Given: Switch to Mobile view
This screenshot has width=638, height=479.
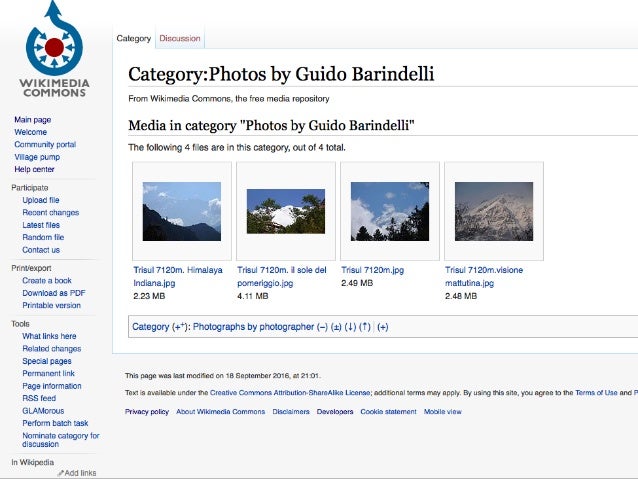Looking at the screenshot, I should (443, 411).
